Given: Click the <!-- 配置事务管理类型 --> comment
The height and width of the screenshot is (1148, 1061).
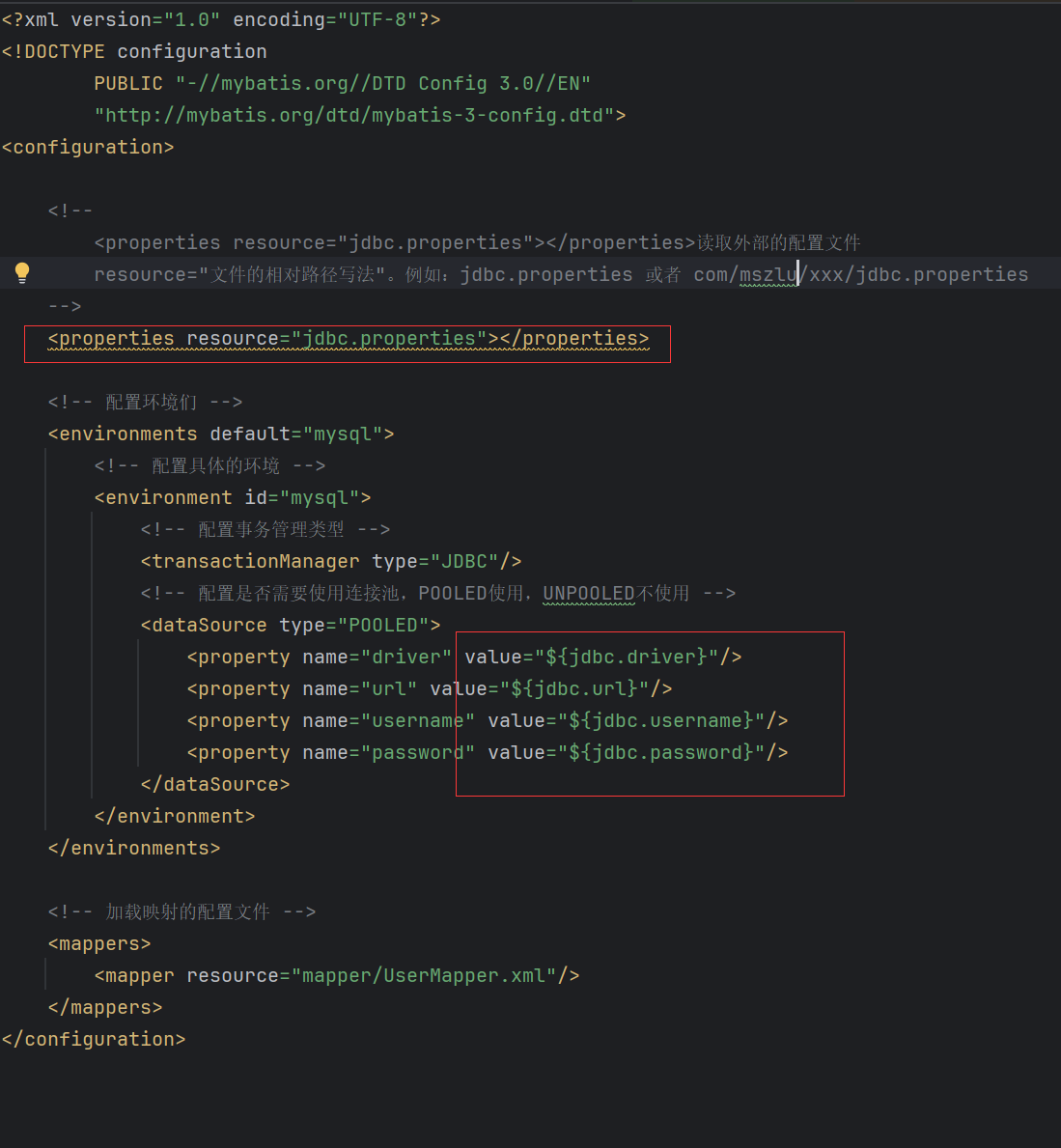Looking at the screenshot, I should [265, 529].
